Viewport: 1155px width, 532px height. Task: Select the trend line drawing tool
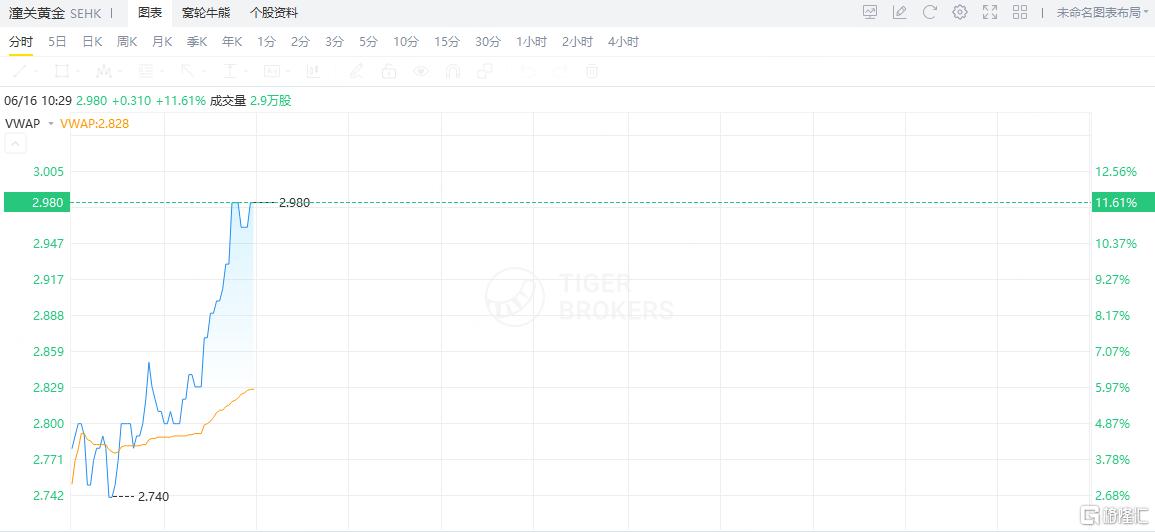point(21,71)
